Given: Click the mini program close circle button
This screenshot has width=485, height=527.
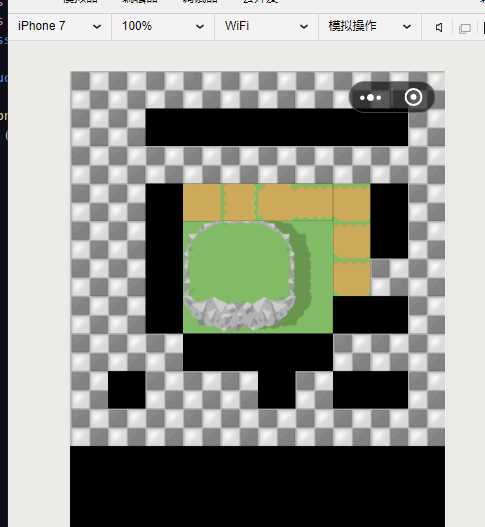Looking at the screenshot, I should click(x=413, y=97).
